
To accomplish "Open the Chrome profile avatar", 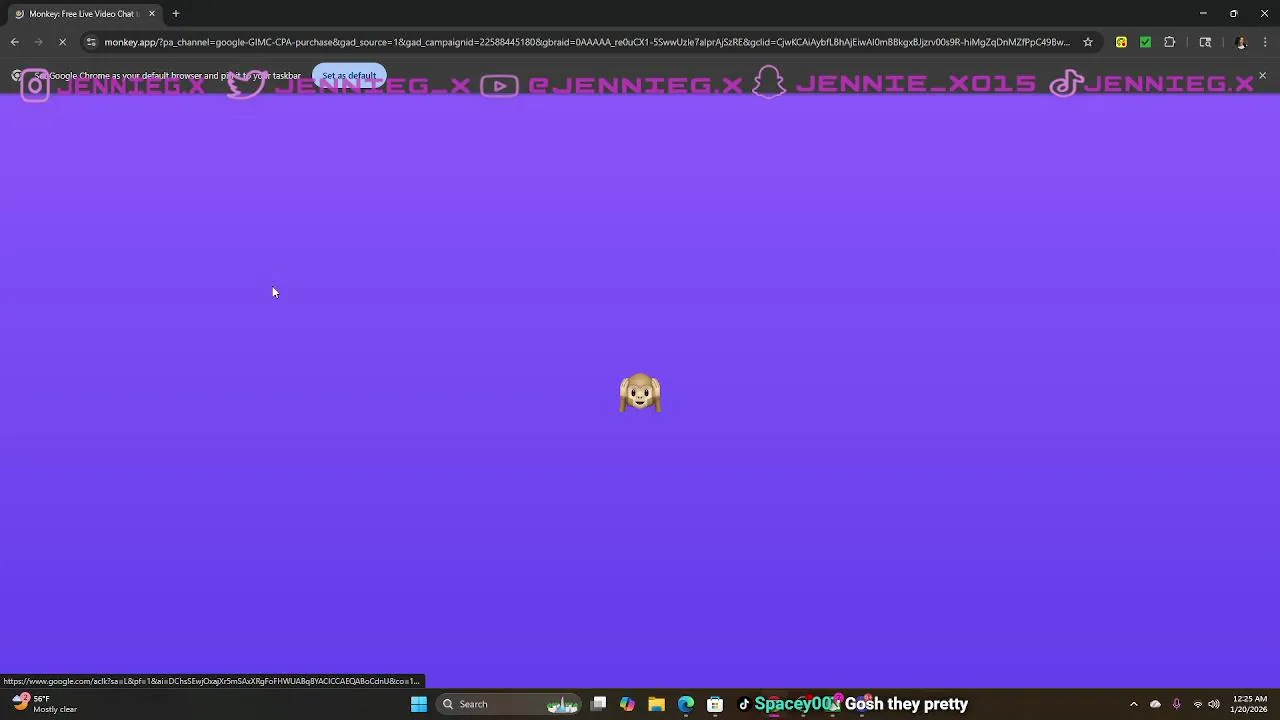I will click(1241, 42).
